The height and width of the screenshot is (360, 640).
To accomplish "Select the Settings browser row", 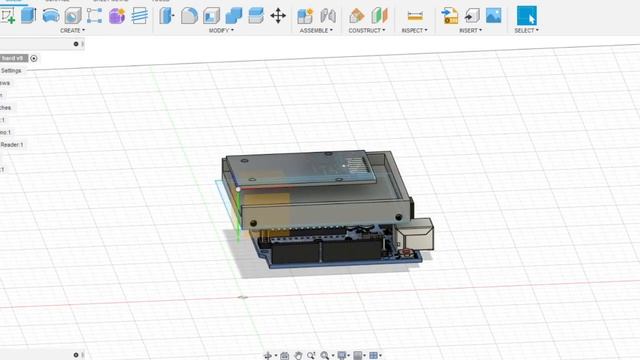I will 11,71.
